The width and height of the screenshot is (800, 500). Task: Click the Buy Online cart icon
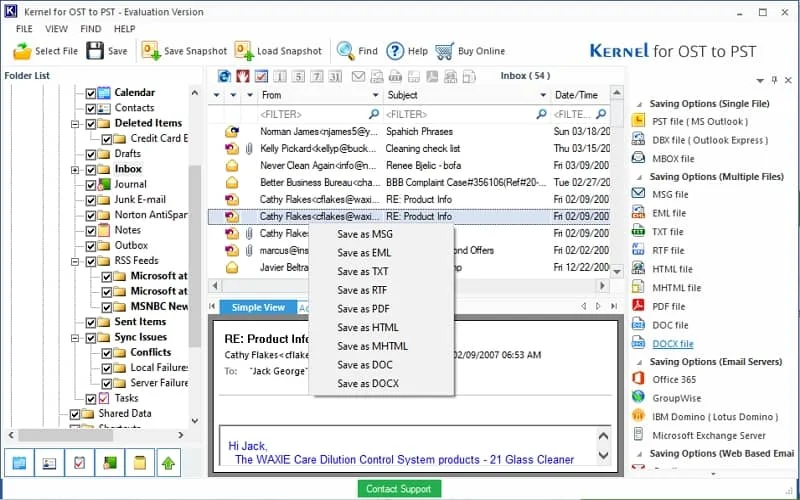444,51
